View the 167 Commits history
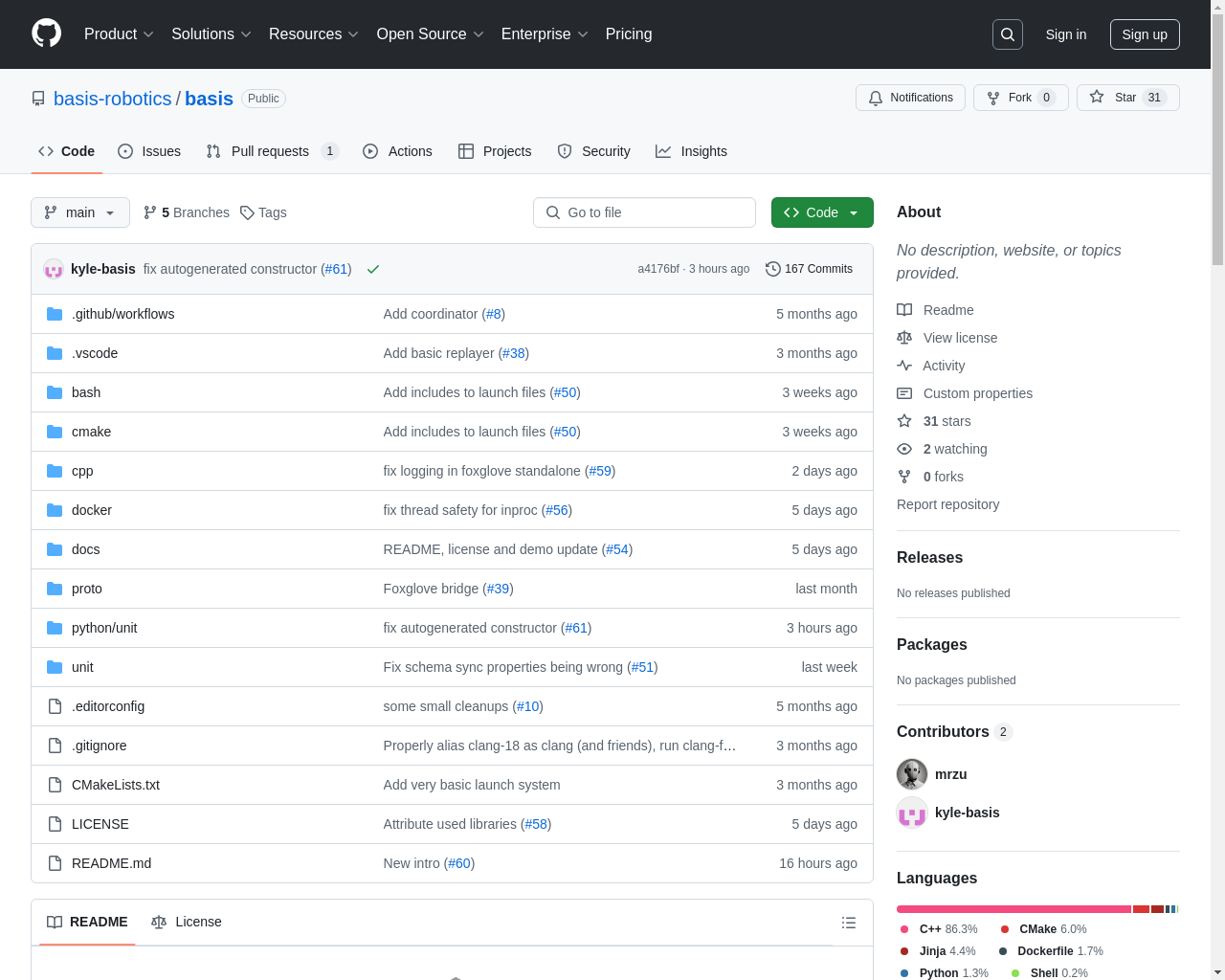Screen dimensions: 1225x980 coord(809,269)
